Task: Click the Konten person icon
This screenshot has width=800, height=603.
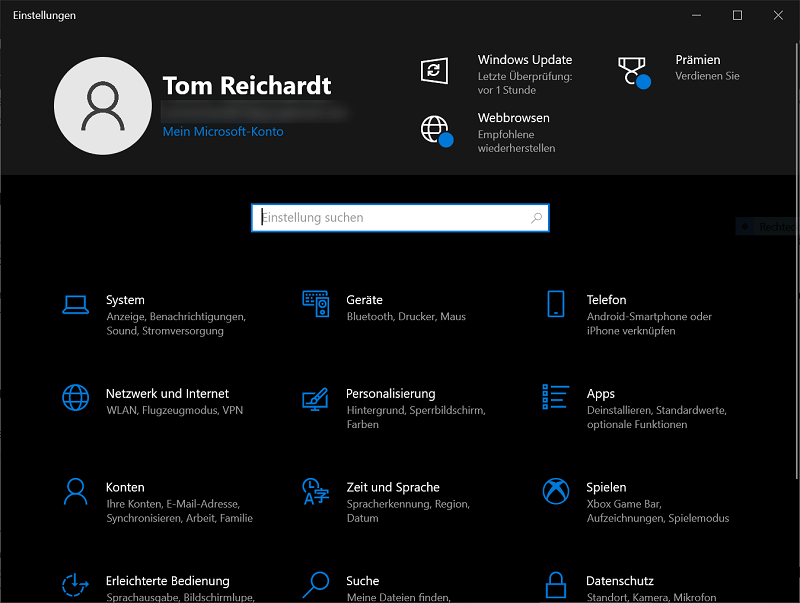Action: tap(76, 491)
